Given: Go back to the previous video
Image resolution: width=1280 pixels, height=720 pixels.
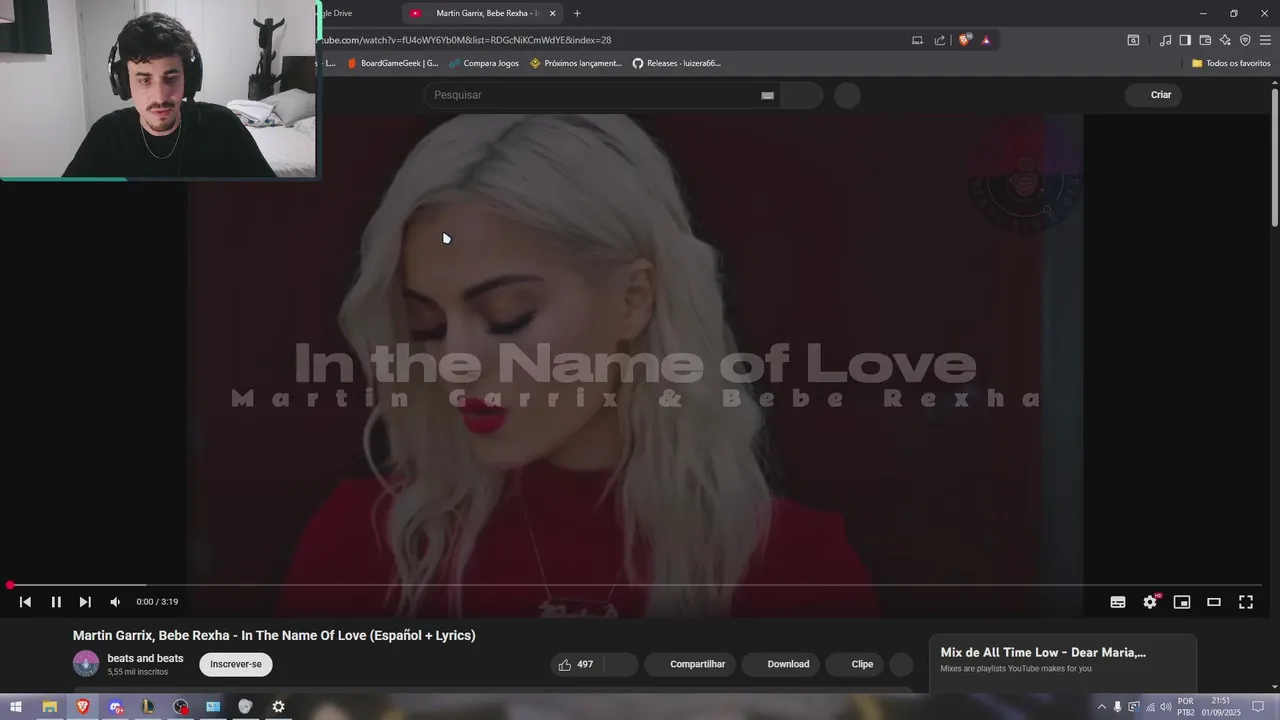Looking at the screenshot, I should 25,602.
